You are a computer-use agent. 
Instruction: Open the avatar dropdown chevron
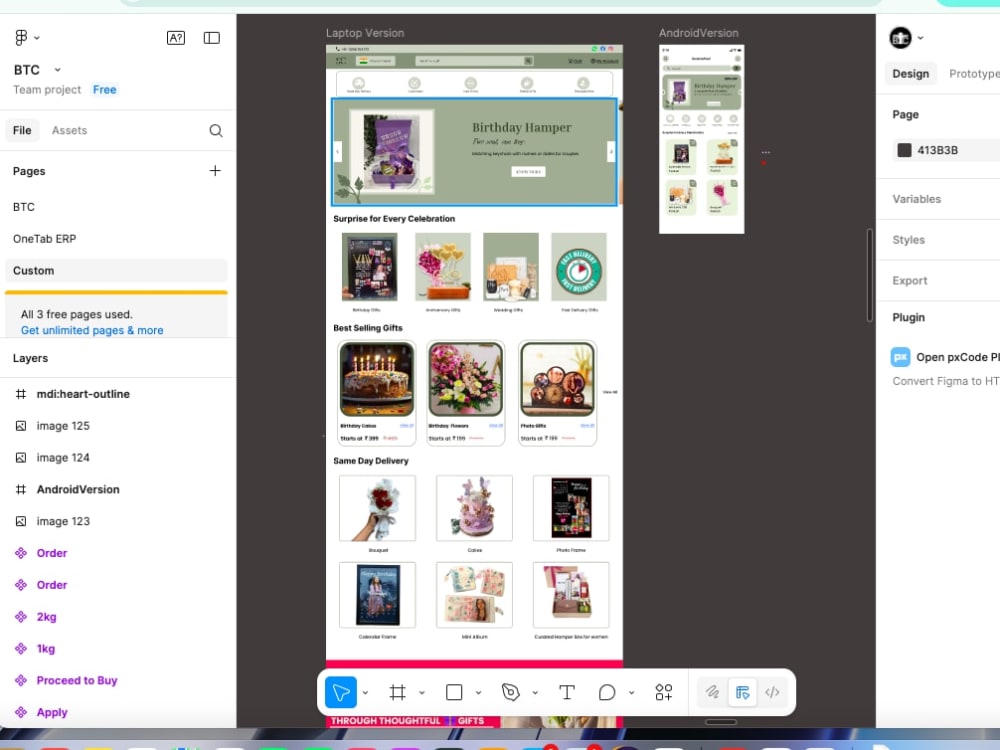920,38
